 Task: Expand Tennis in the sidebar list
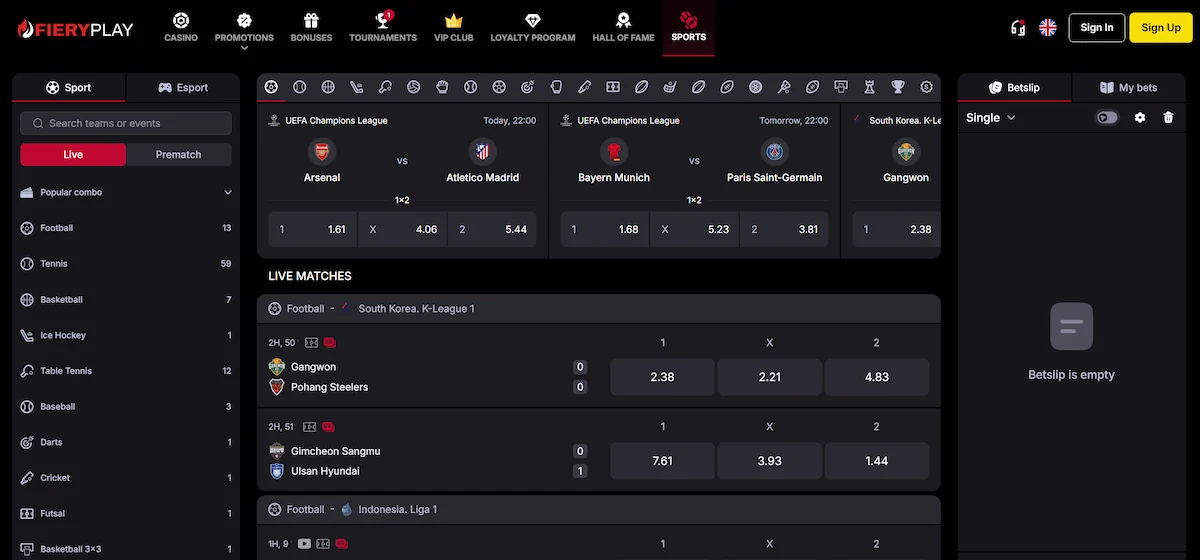tap(126, 264)
